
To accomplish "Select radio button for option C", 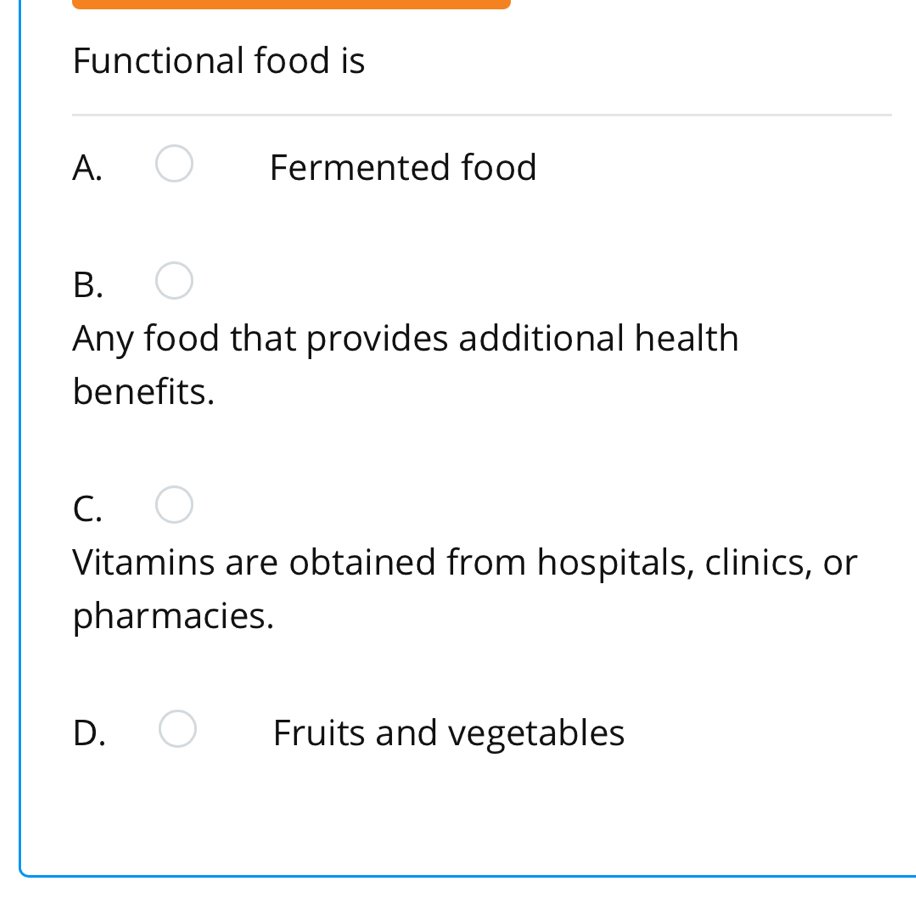I will tap(174, 505).
